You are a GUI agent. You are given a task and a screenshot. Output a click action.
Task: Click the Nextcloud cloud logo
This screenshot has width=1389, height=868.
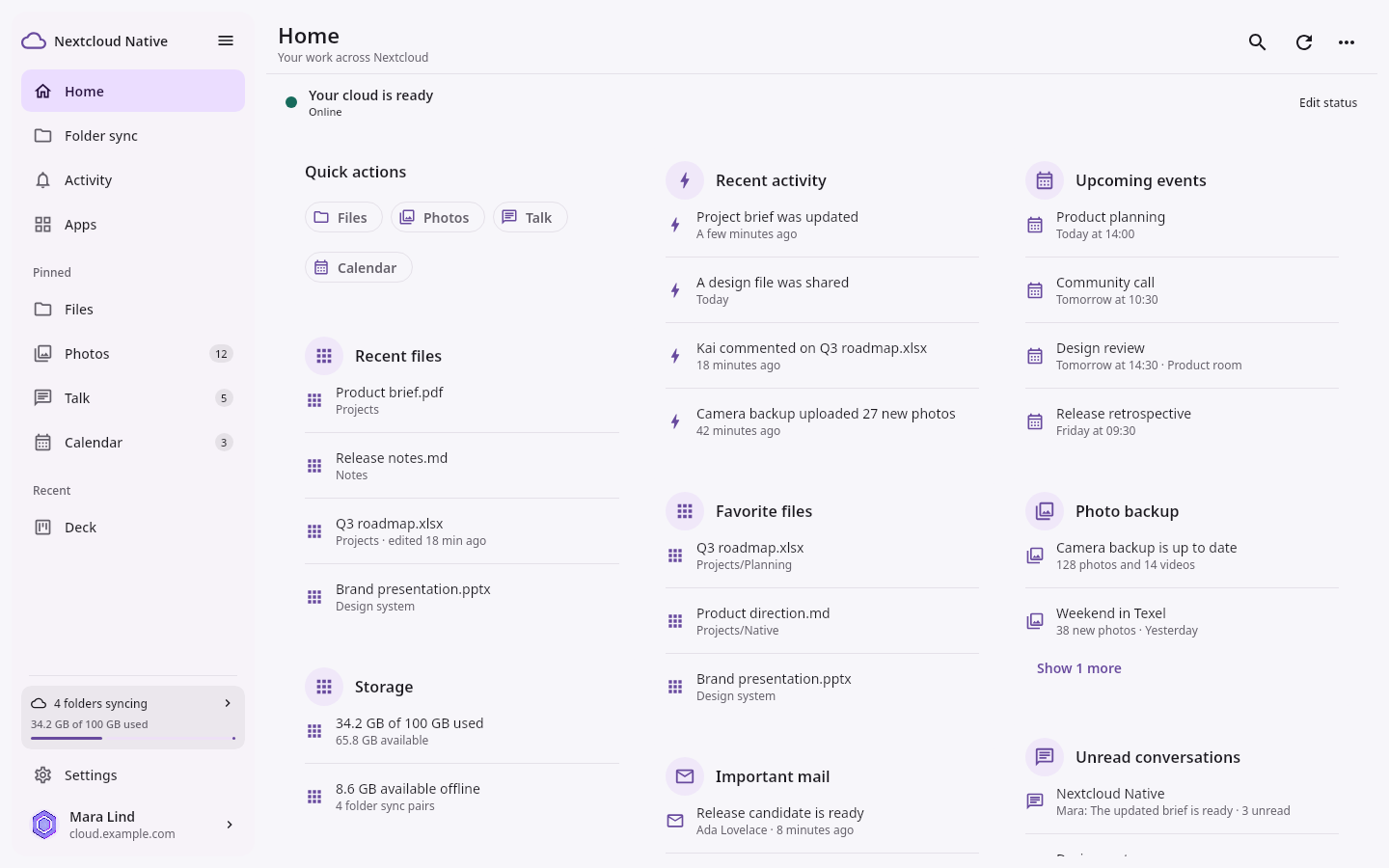(34, 41)
